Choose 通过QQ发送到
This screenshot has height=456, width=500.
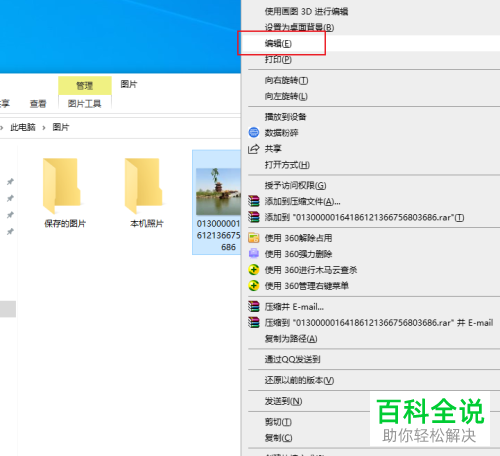[292, 359]
